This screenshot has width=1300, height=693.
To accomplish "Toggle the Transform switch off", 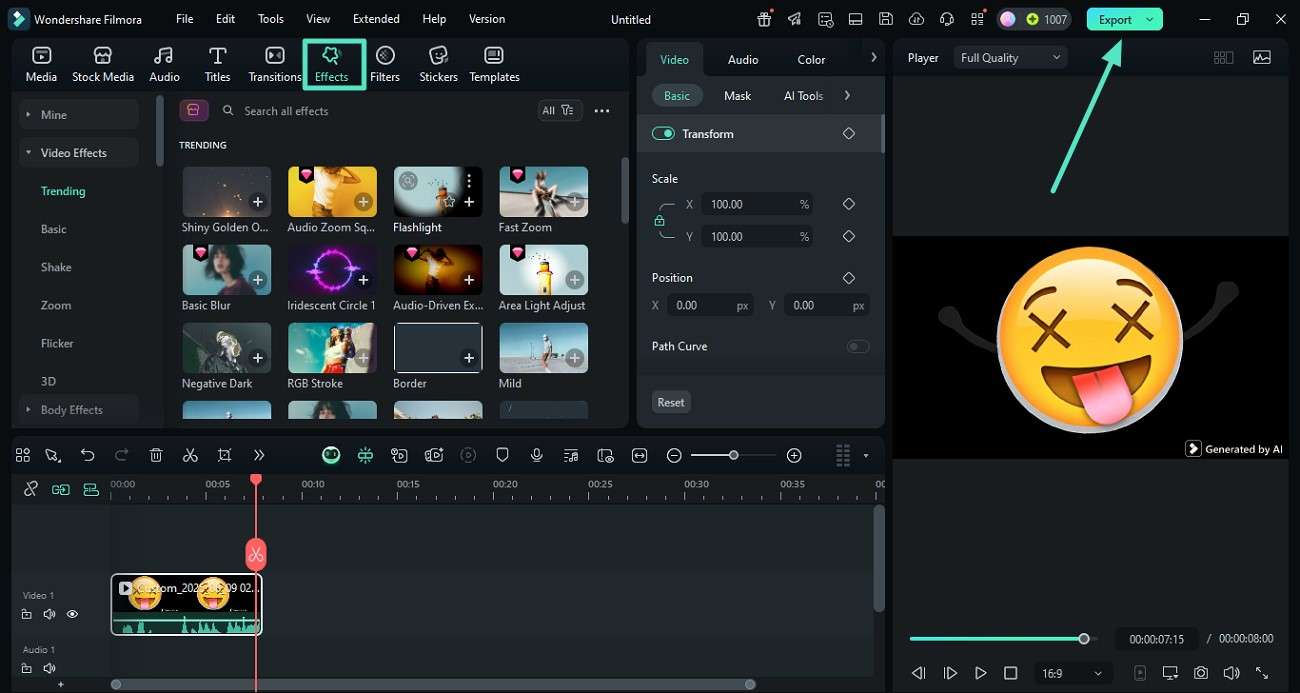I will (663, 133).
